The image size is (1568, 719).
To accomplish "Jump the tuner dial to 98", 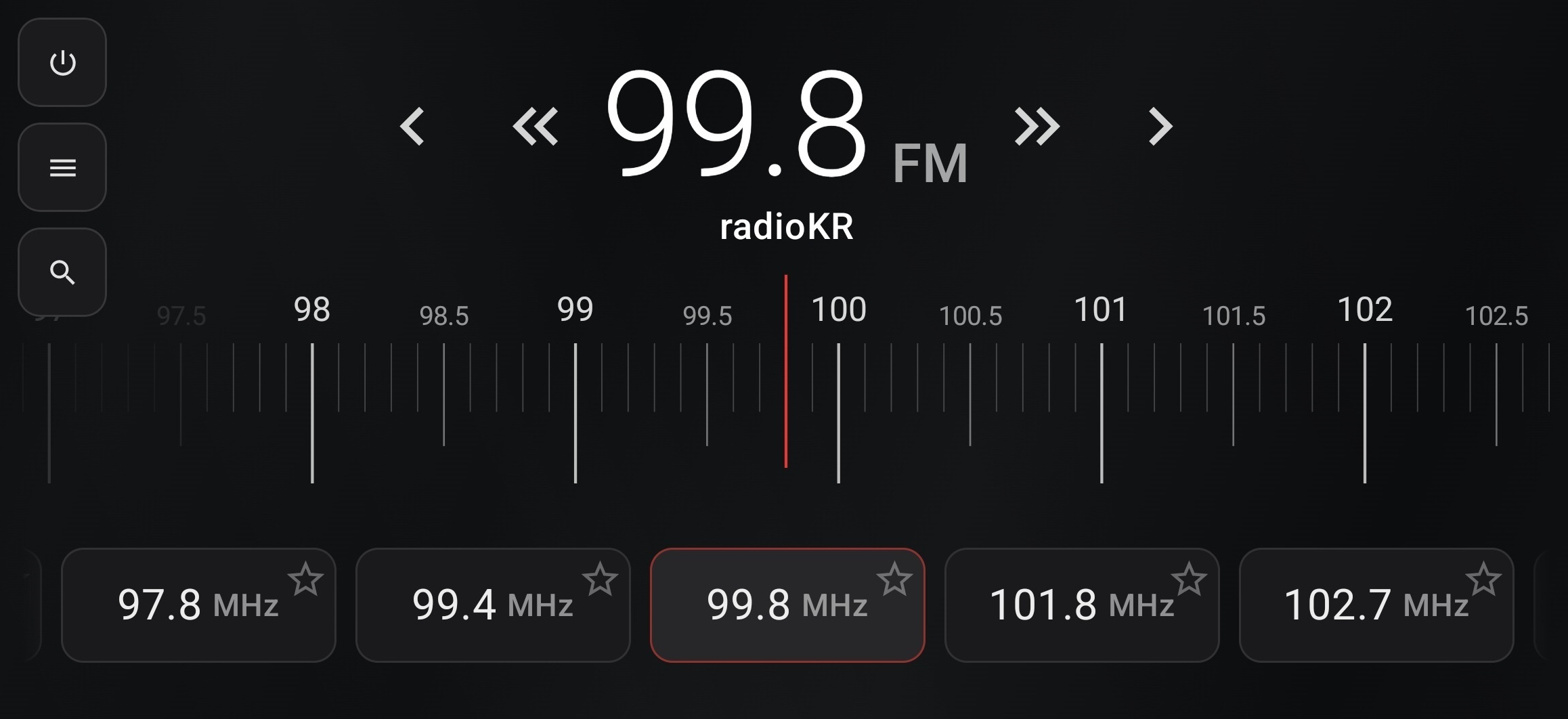I will coord(312,309).
